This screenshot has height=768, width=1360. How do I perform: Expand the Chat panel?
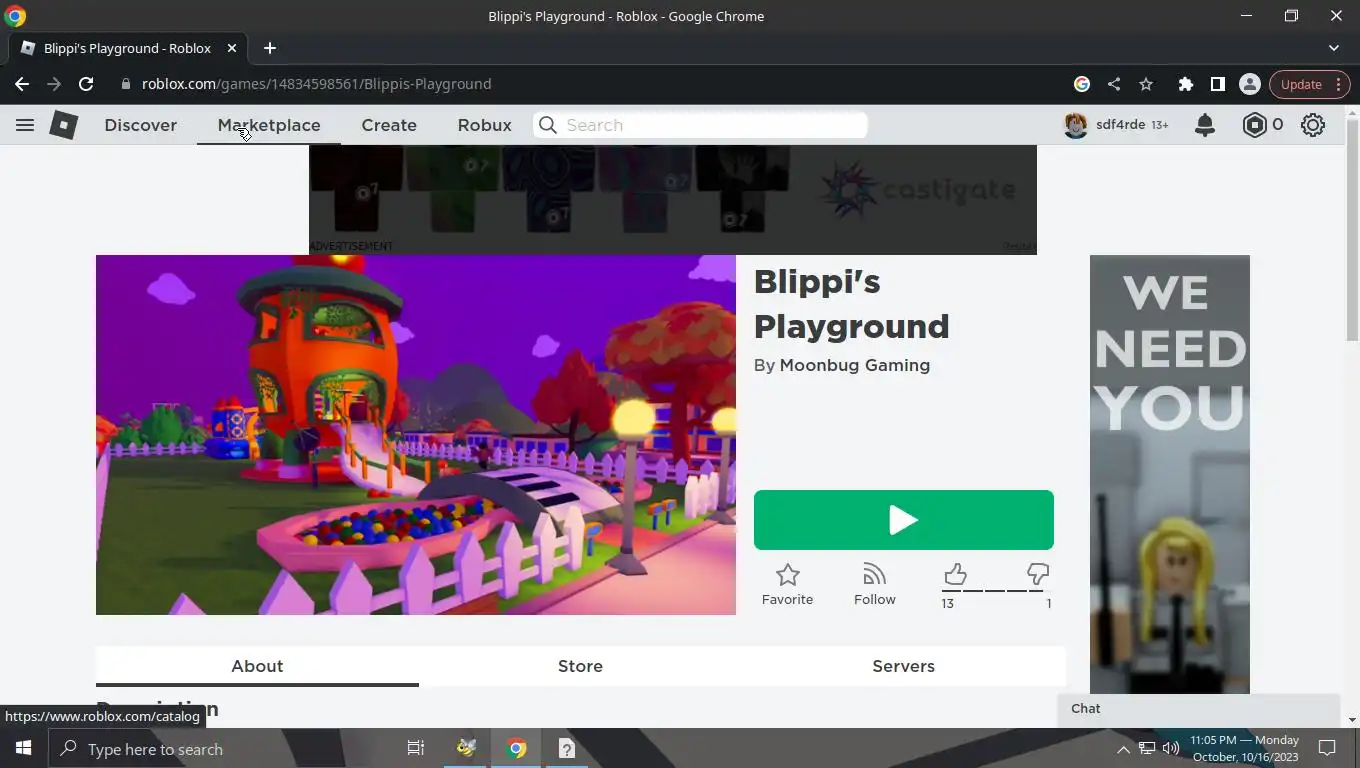click(x=1198, y=709)
